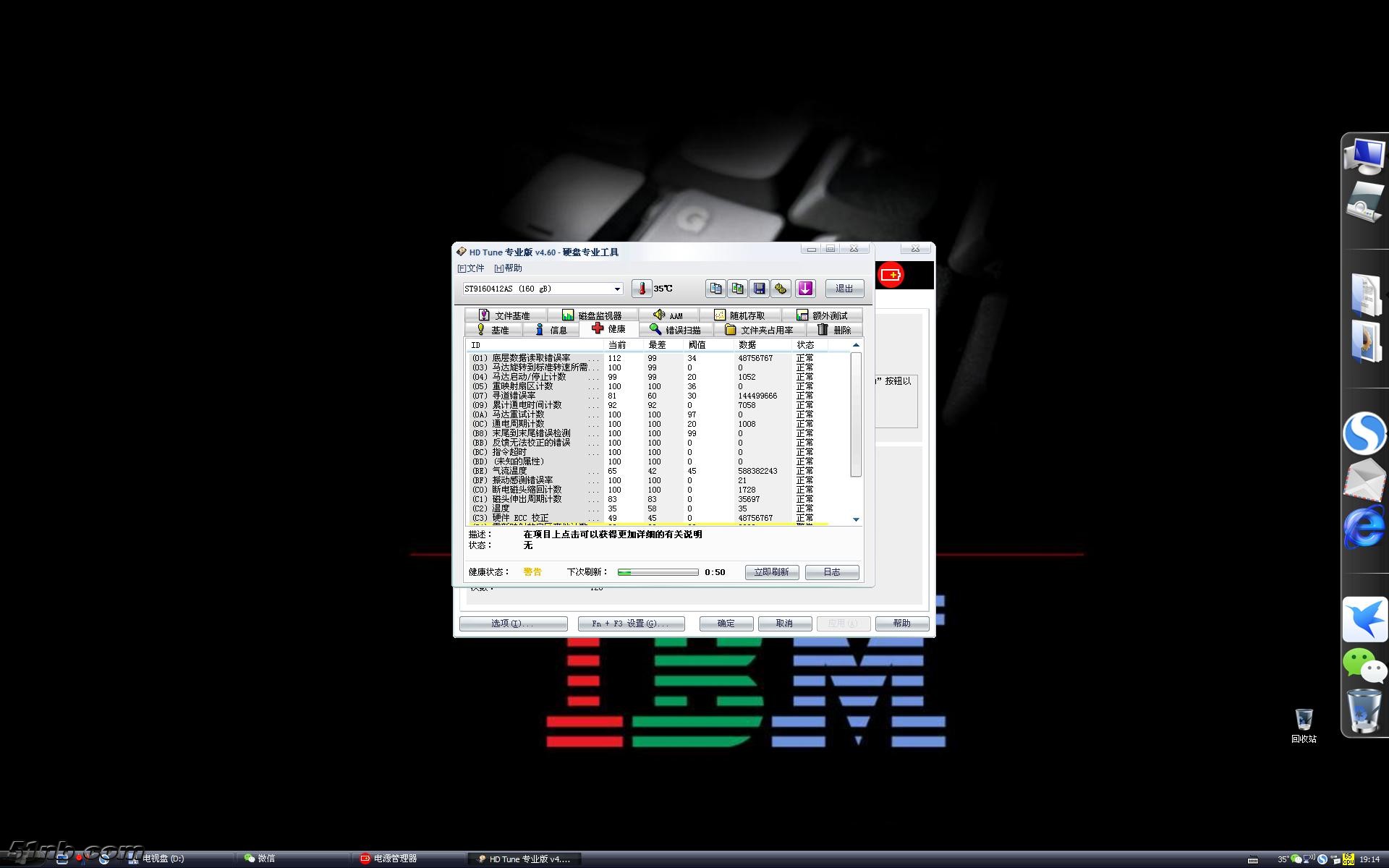Open WeChat from the right dock
The image size is (1389, 868).
pyautogui.click(x=1364, y=665)
